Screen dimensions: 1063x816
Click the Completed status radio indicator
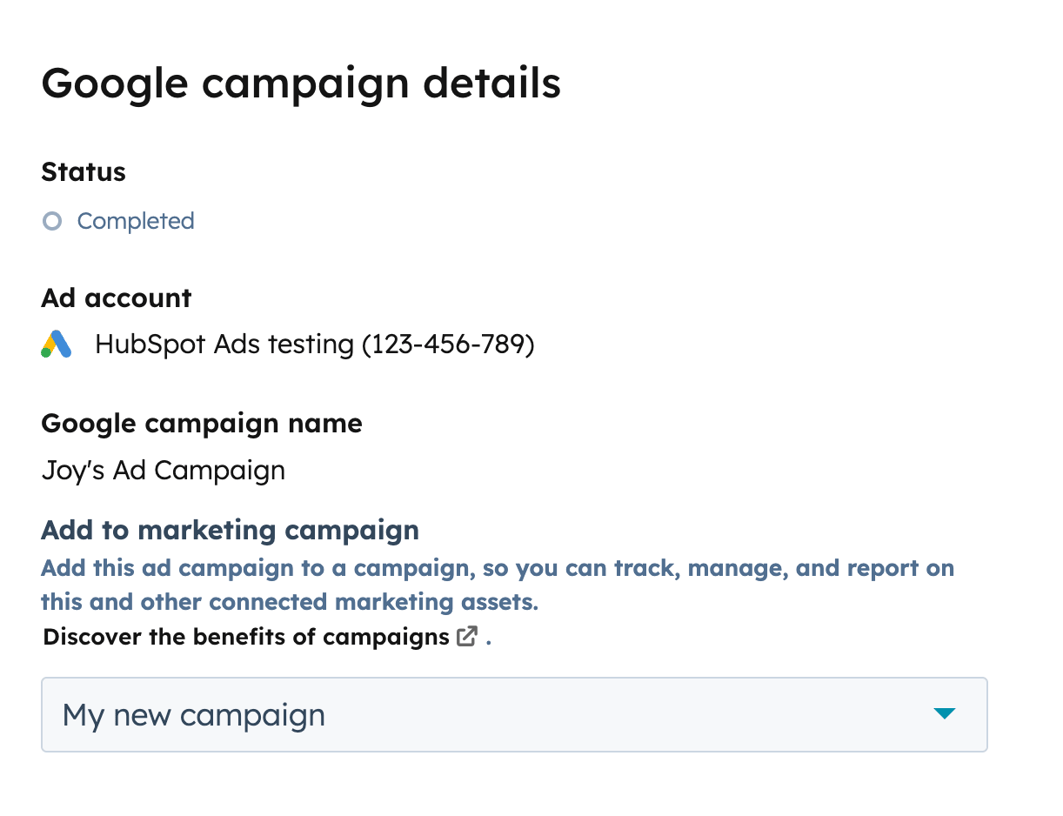coord(51,221)
